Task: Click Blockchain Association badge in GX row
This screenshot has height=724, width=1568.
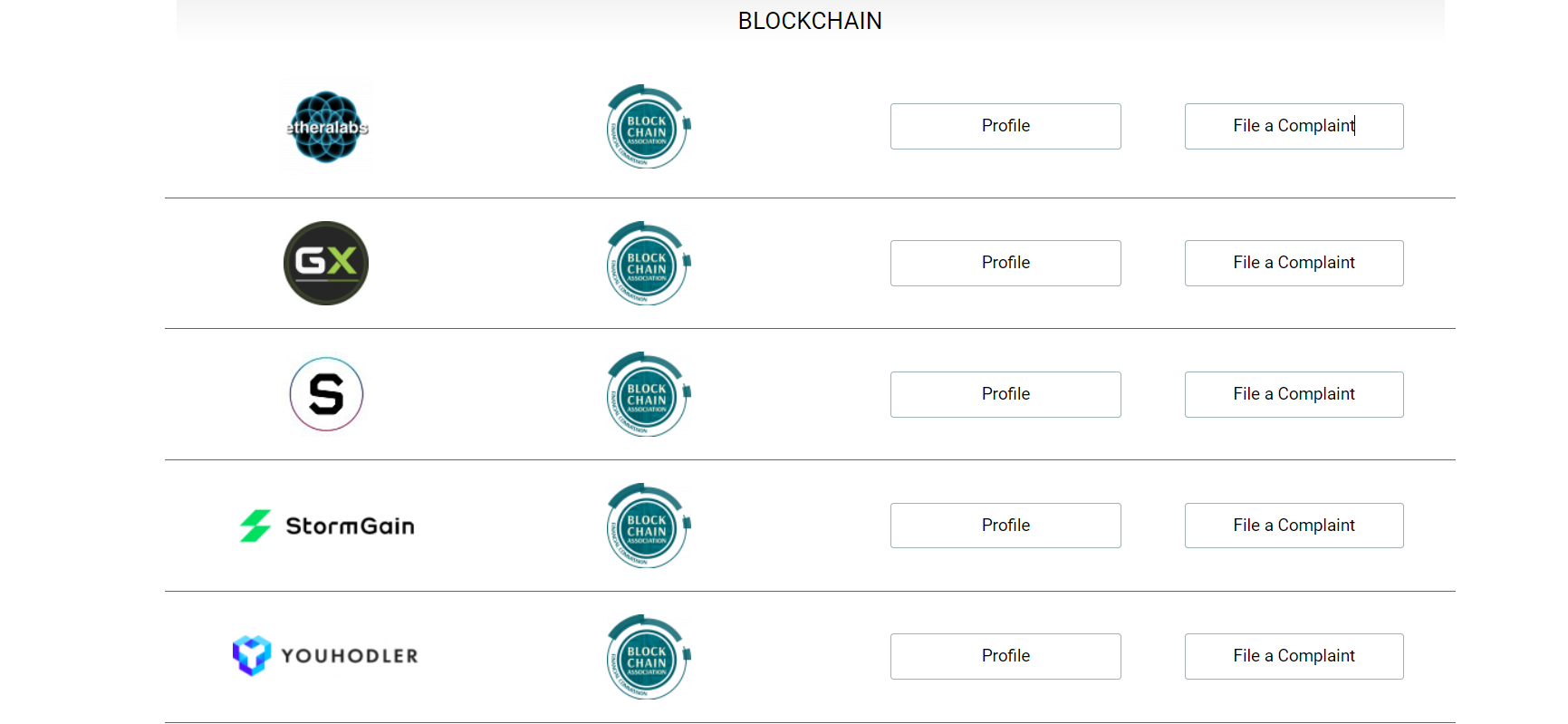Action: [x=648, y=264]
